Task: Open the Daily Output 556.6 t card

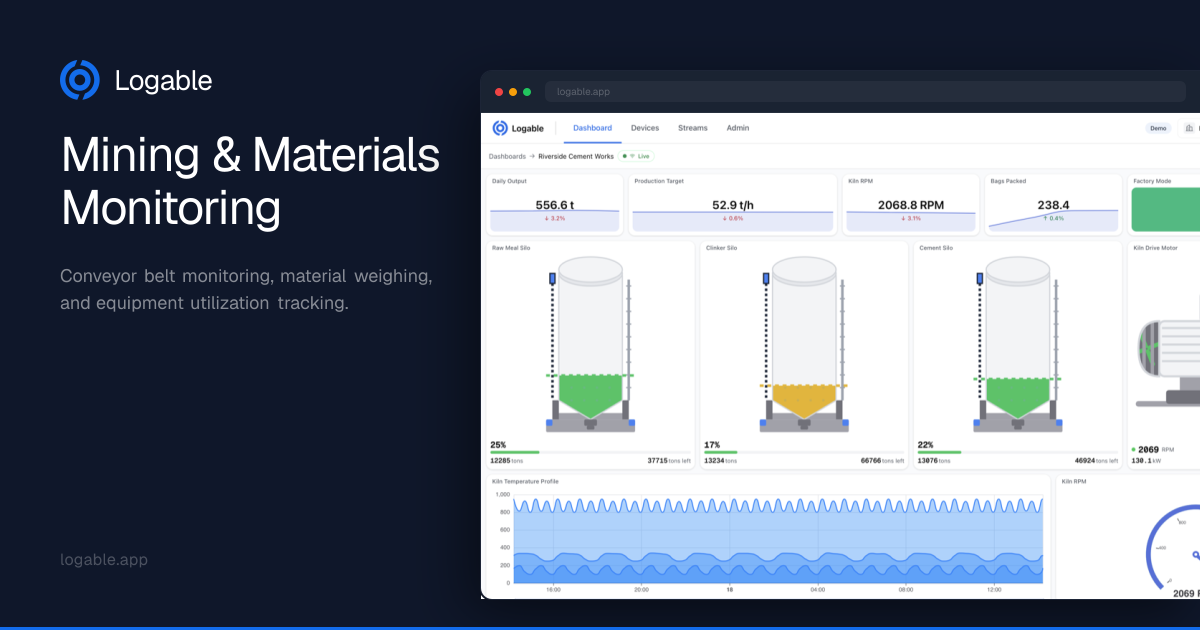Action: click(x=555, y=205)
